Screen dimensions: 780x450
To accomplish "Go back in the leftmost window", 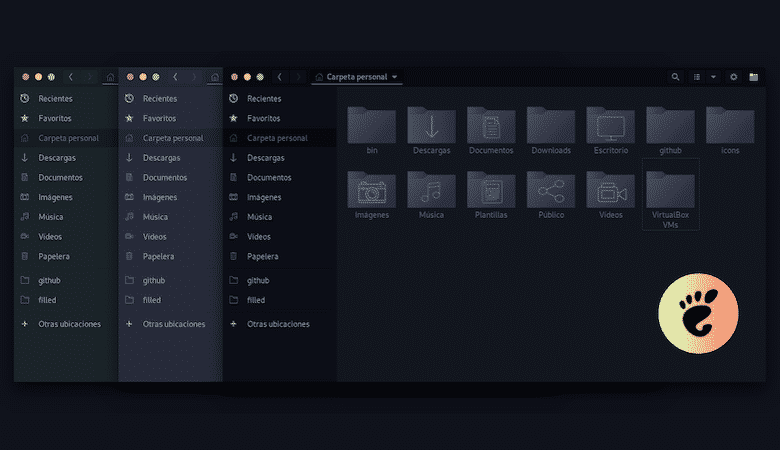I will pos(71,77).
